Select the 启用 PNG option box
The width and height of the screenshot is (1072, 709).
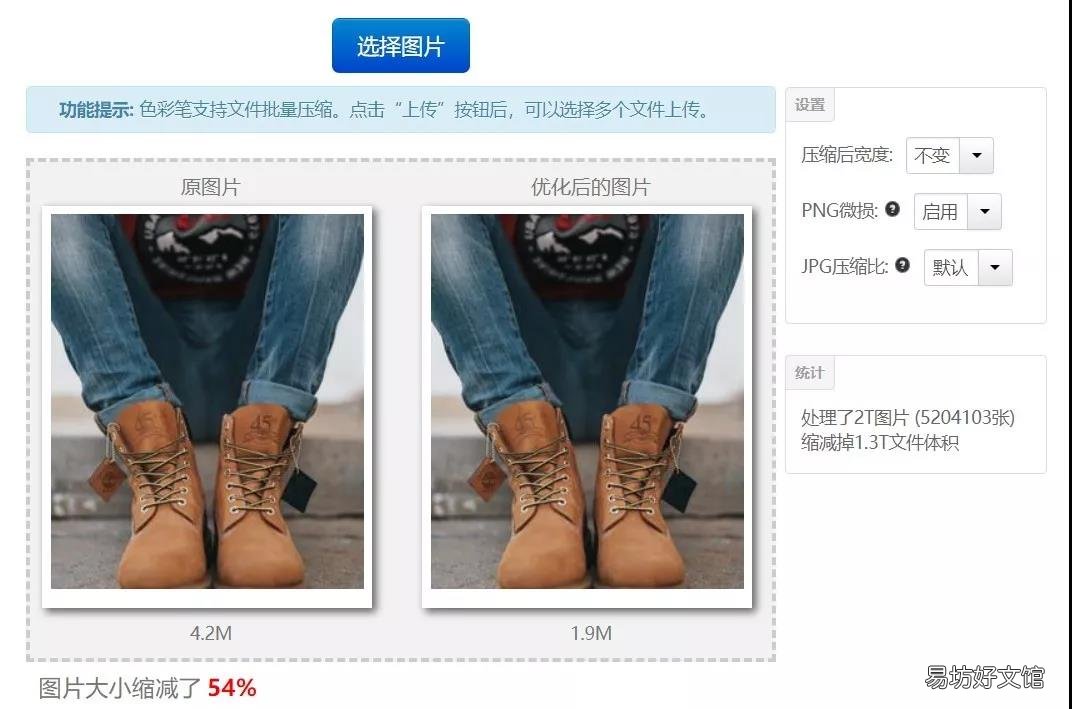[x=941, y=211]
